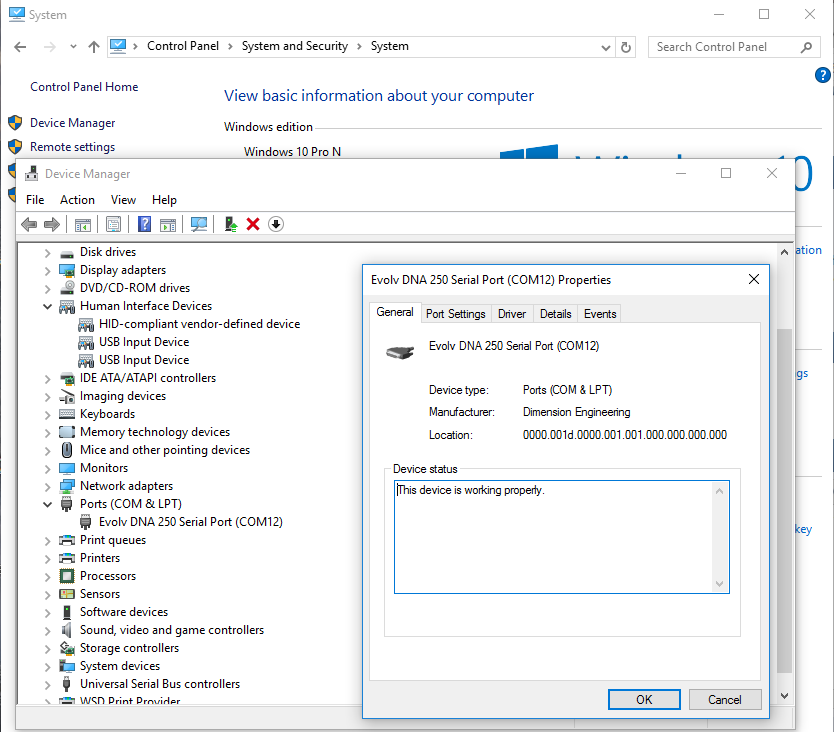Click the red X Uninstall device icon
The width and height of the screenshot is (834, 732).
click(x=253, y=224)
